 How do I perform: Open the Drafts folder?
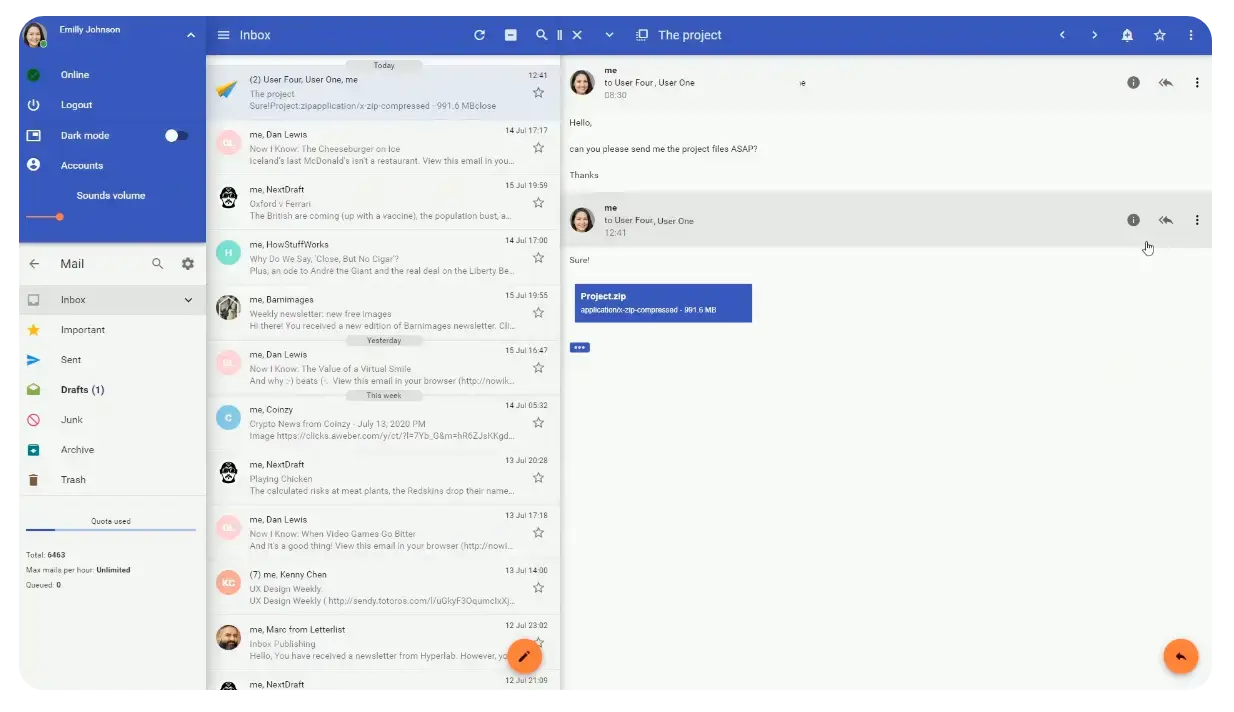(x=82, y=390)
